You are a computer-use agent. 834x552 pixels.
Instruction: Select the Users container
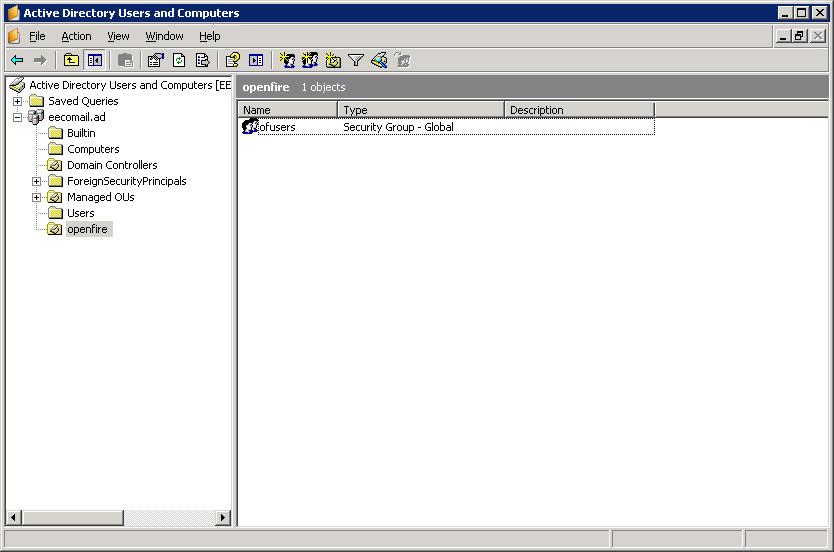80,213
